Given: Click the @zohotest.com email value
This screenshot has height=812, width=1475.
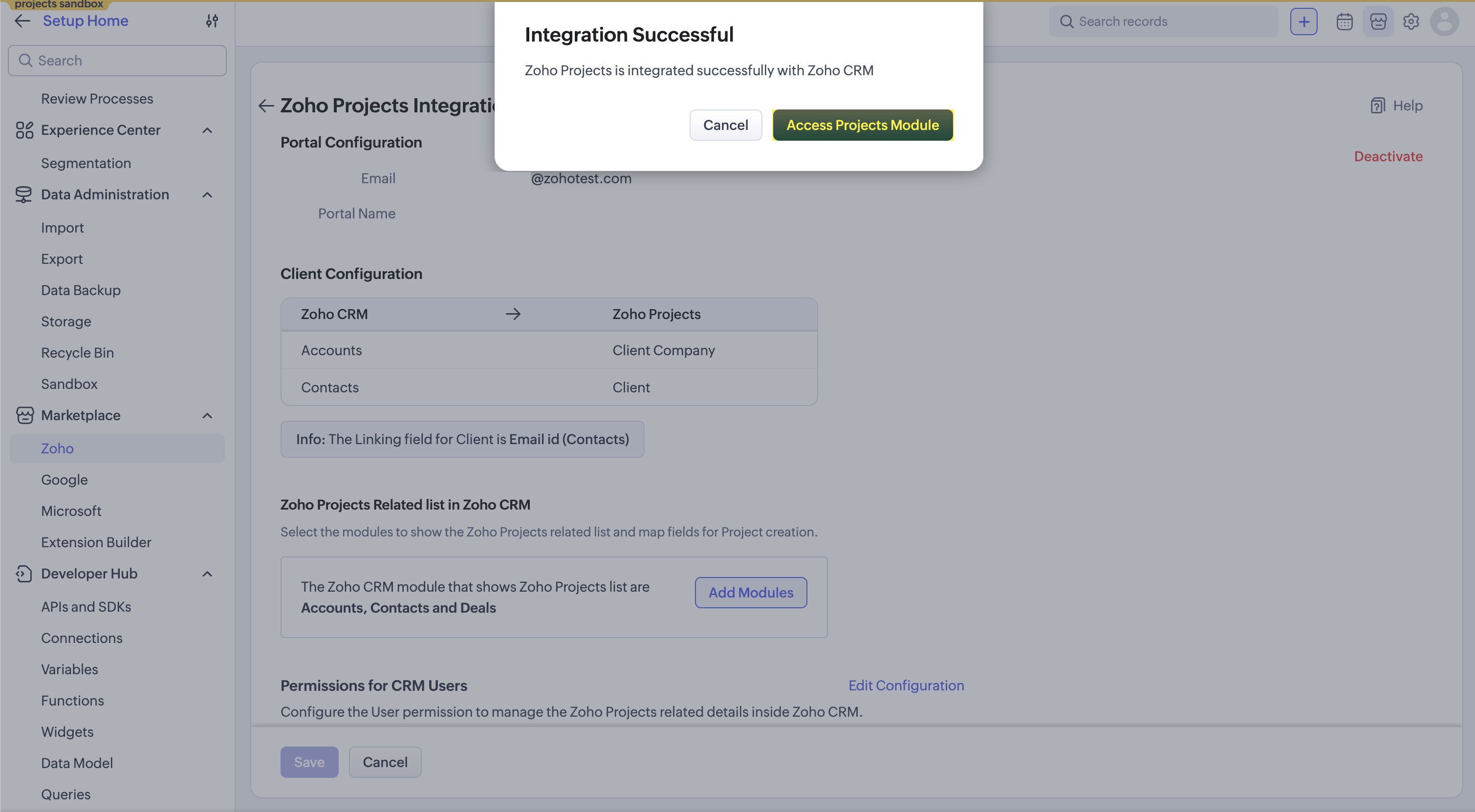Looking at the screenshot, I should (581, 178).
